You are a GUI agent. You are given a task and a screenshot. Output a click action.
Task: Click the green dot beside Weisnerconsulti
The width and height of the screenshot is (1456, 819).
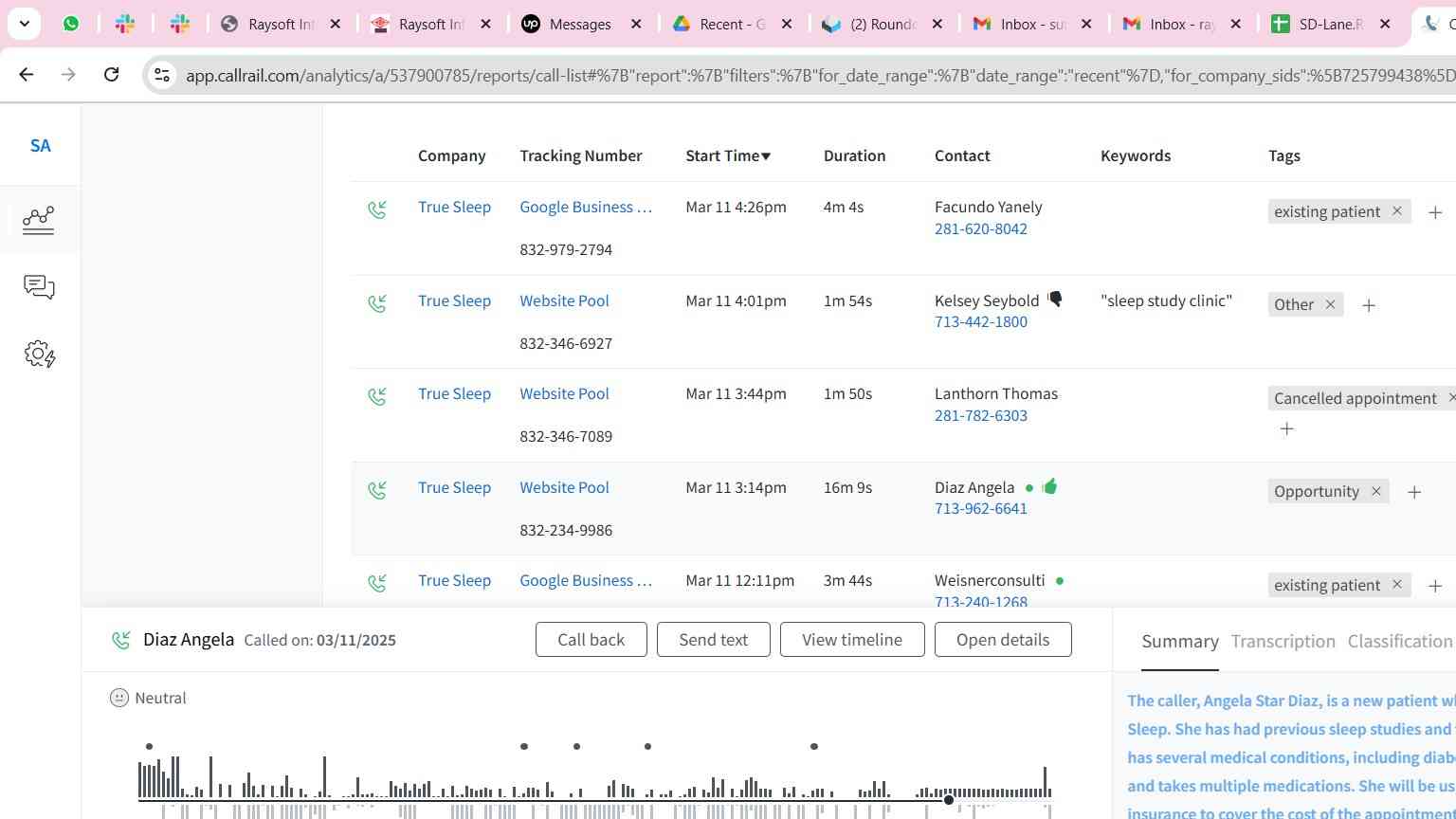[x=1060, y=580]
